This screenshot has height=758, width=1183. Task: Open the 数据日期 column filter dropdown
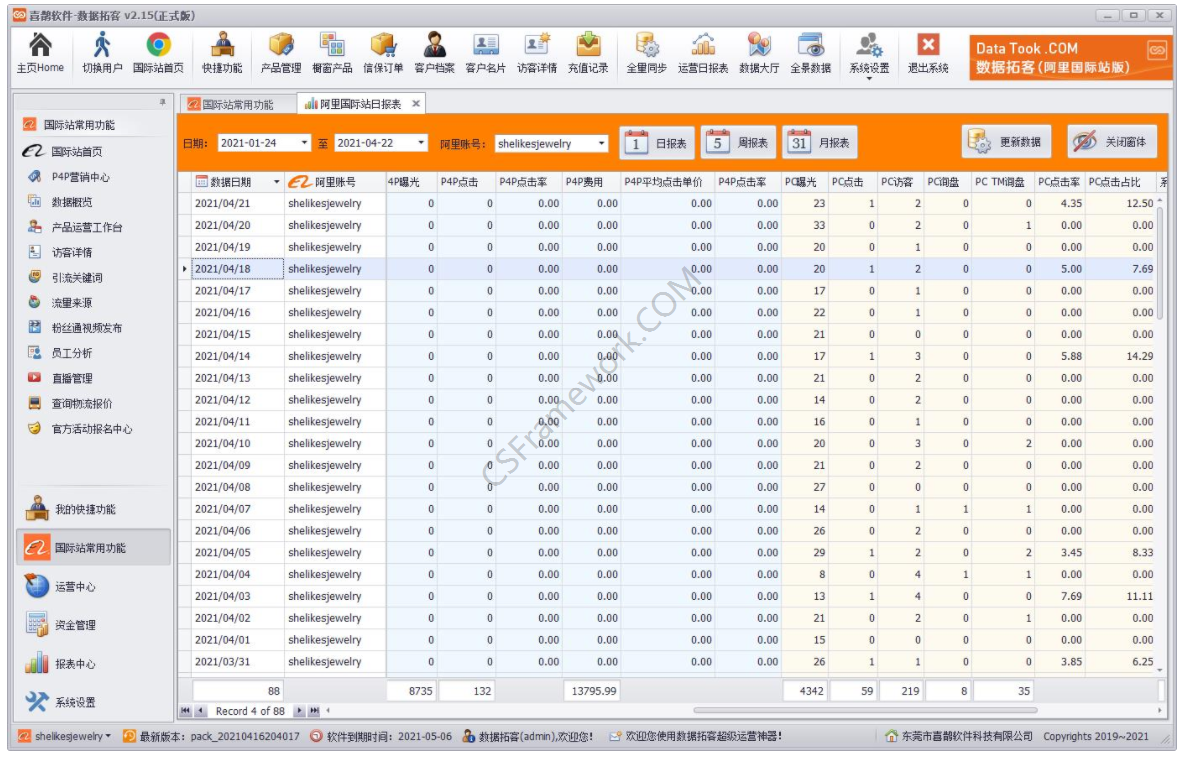(x=276, y=183)
